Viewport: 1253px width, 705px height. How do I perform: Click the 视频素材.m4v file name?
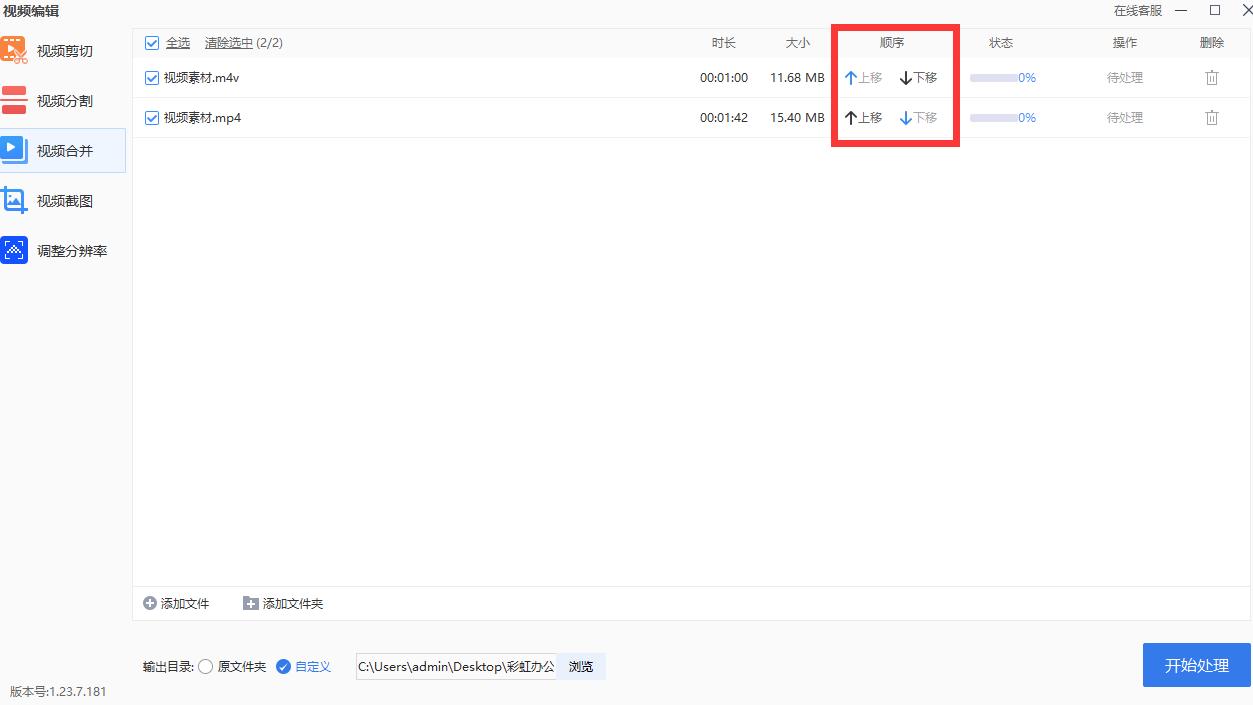(201, 77)
